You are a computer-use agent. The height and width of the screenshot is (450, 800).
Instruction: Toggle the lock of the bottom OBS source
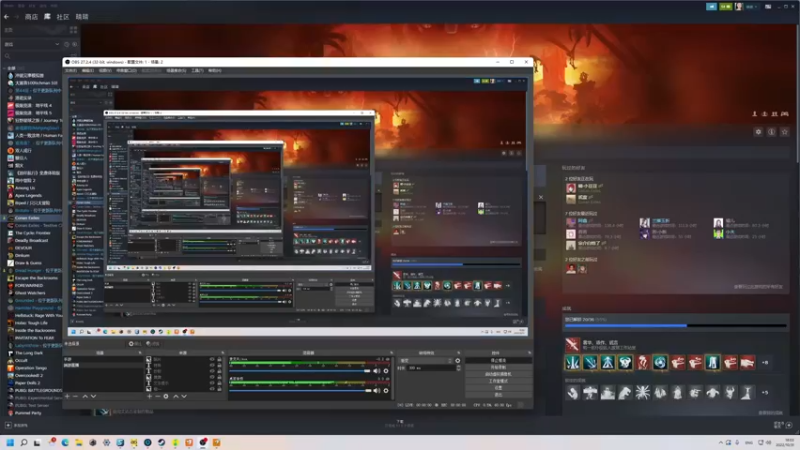click(x=219, y=389)
